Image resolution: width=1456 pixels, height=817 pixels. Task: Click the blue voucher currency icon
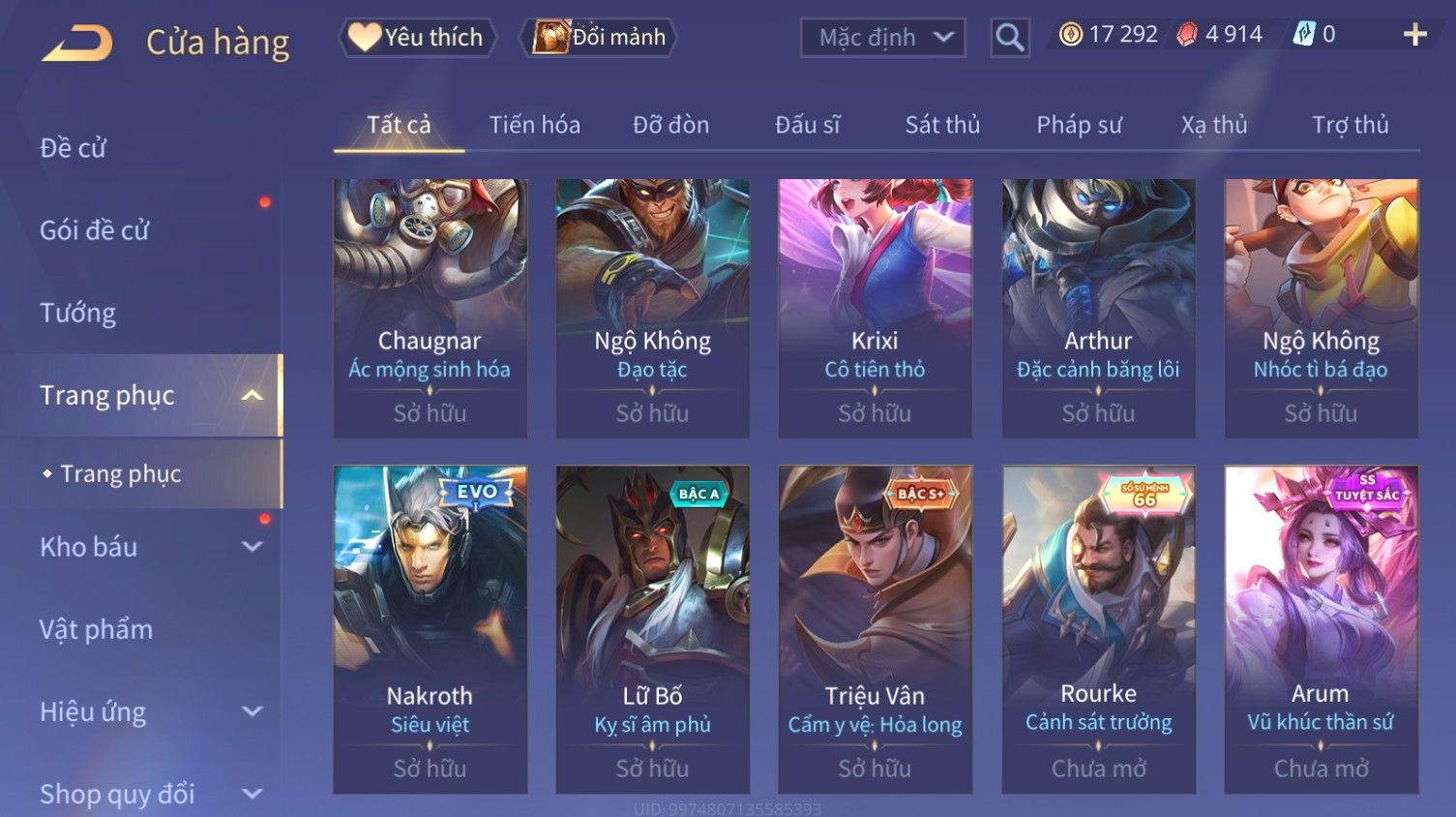click(x=1304, y=35)
